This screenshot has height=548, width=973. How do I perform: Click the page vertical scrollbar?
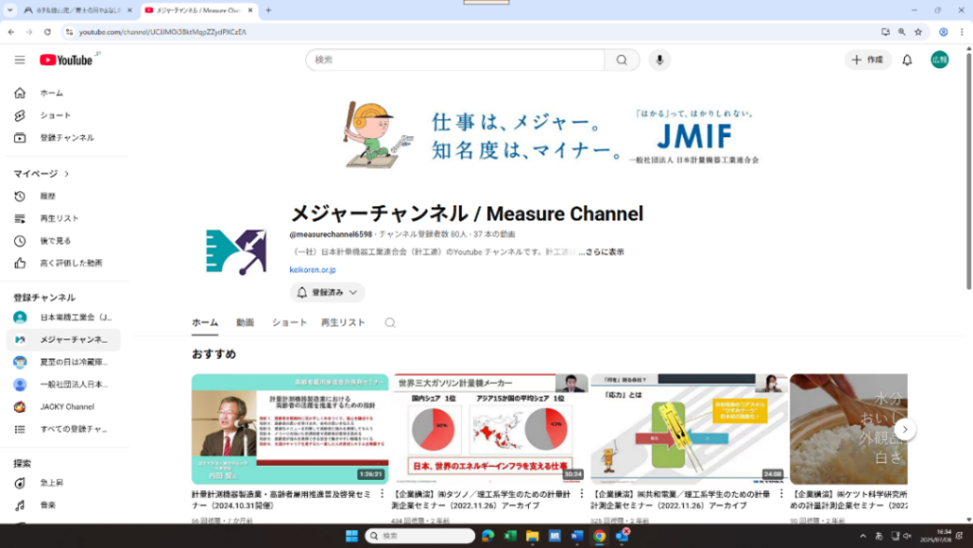[969, 171]
